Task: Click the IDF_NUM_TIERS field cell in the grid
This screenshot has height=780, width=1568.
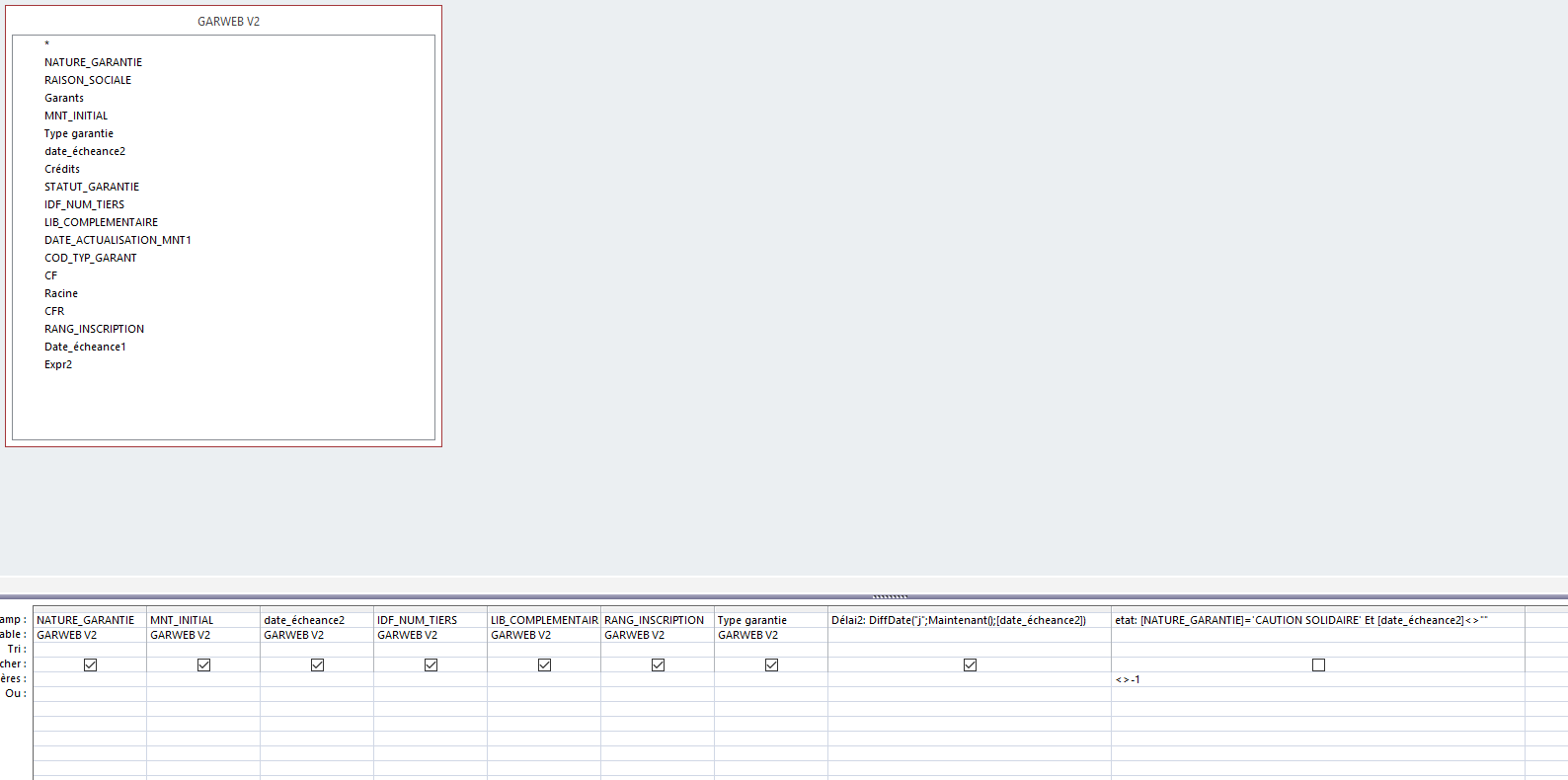Action: (431, 620)
